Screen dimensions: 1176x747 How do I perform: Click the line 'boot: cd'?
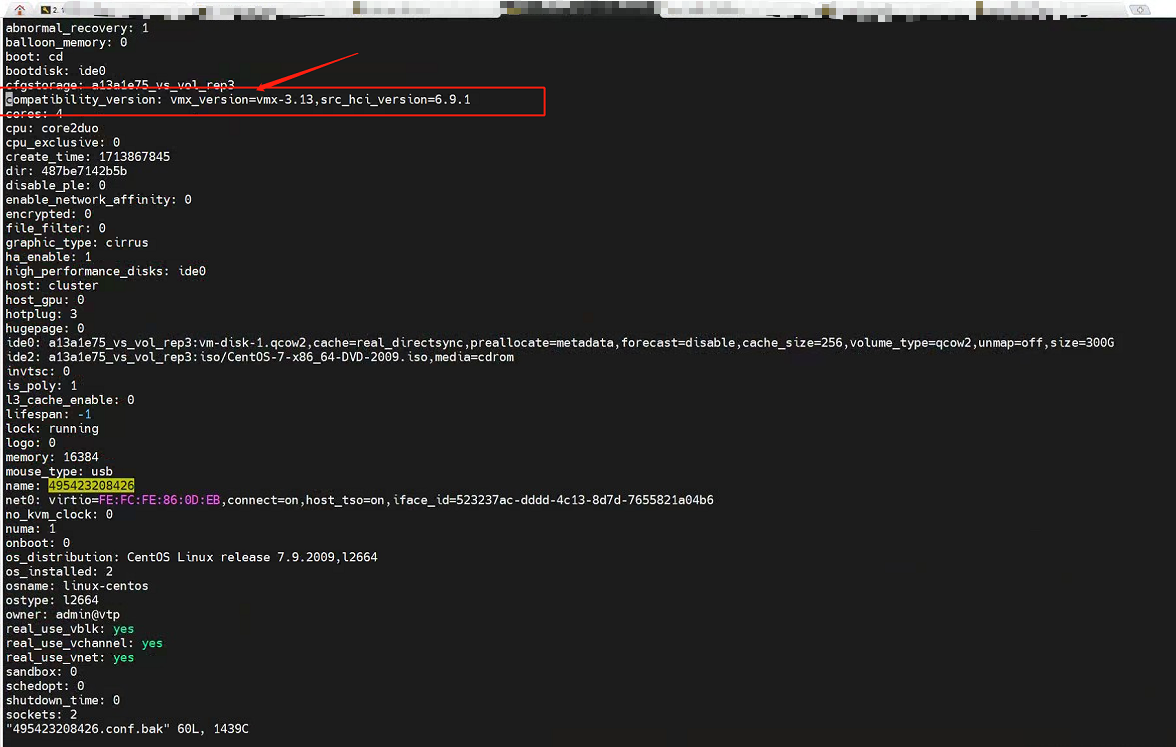tap(34, 56)
